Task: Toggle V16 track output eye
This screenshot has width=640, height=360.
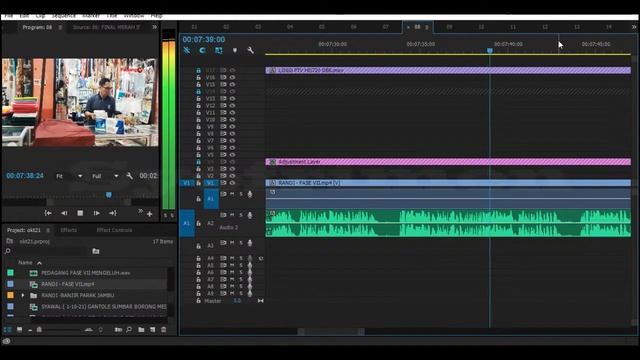Action: pos(232,77)
